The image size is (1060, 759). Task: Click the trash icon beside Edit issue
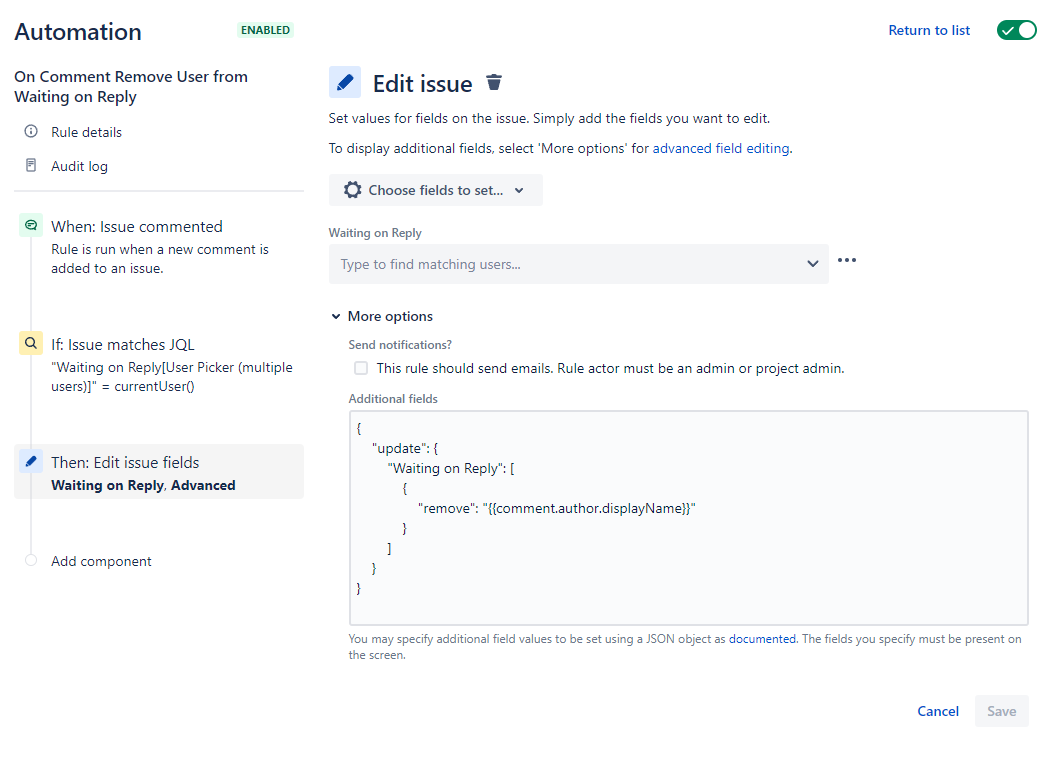pos(494,82)
